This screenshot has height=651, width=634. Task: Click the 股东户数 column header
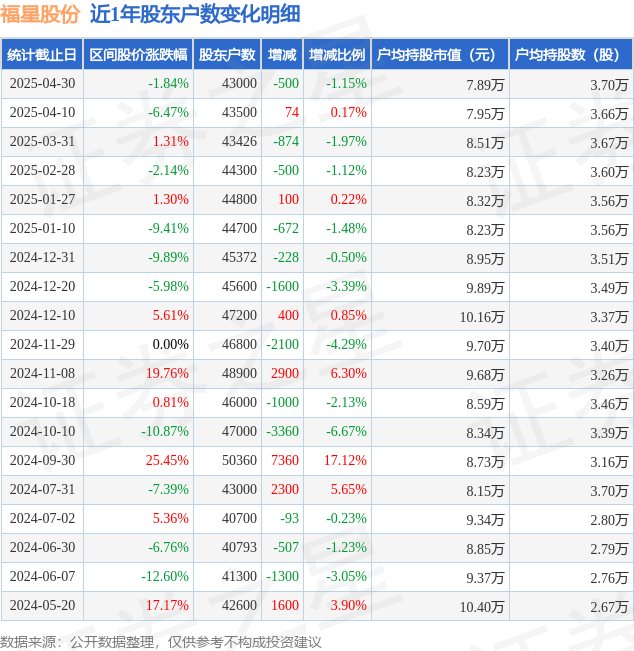coord(227,54)
